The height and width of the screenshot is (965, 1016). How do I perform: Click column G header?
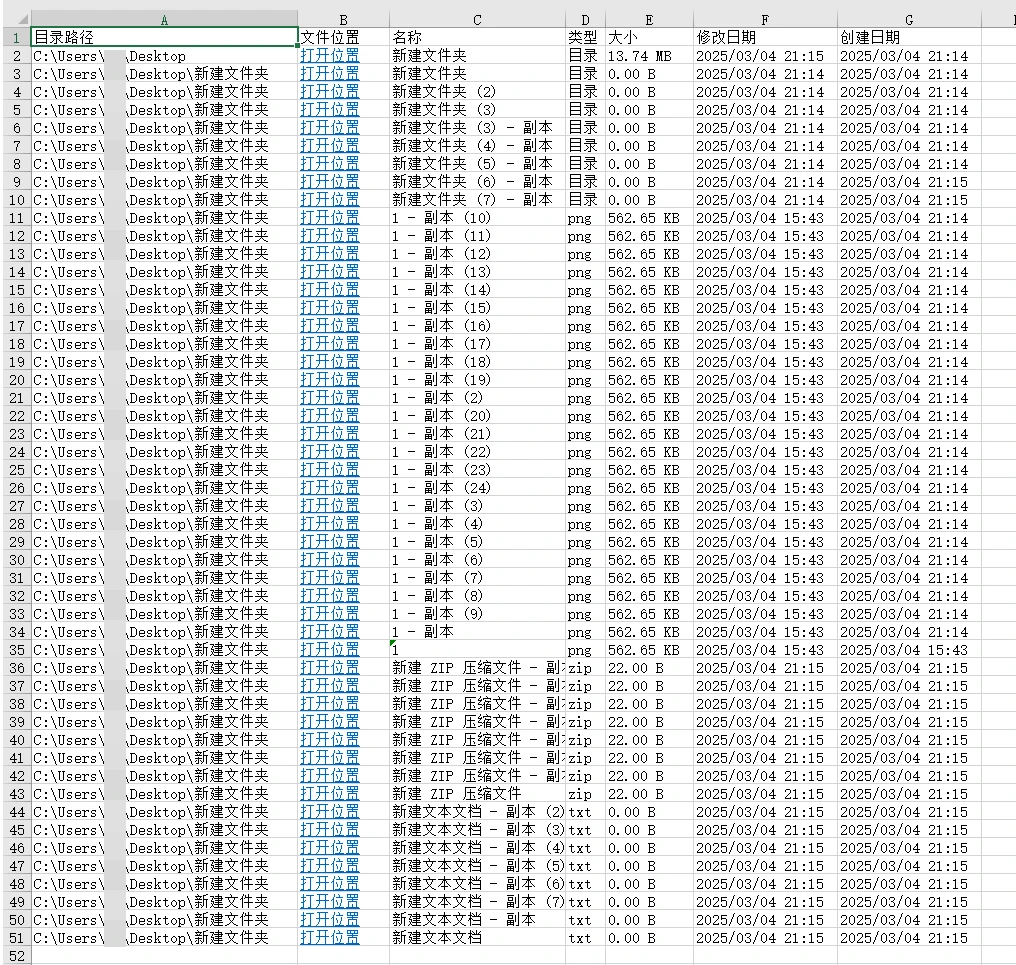point(908,19)
